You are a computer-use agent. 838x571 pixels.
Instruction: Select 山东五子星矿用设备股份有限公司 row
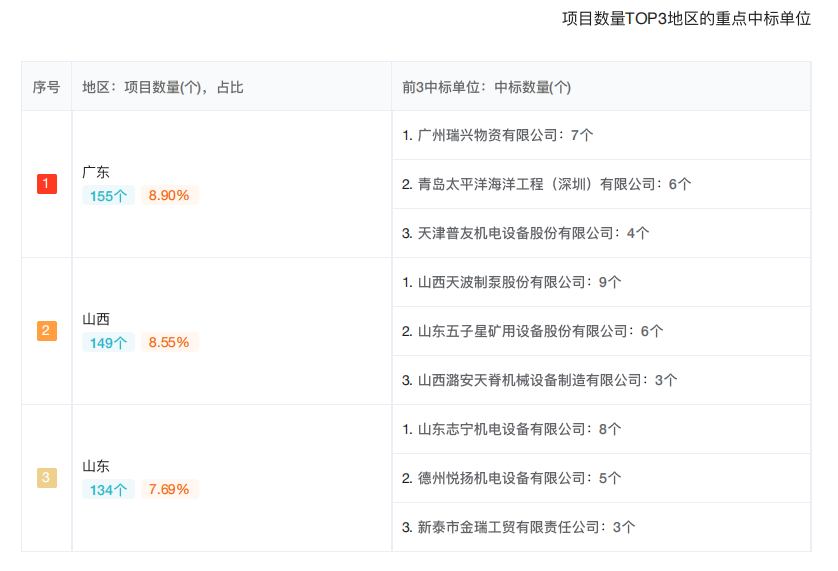click(x=601, y=331)
